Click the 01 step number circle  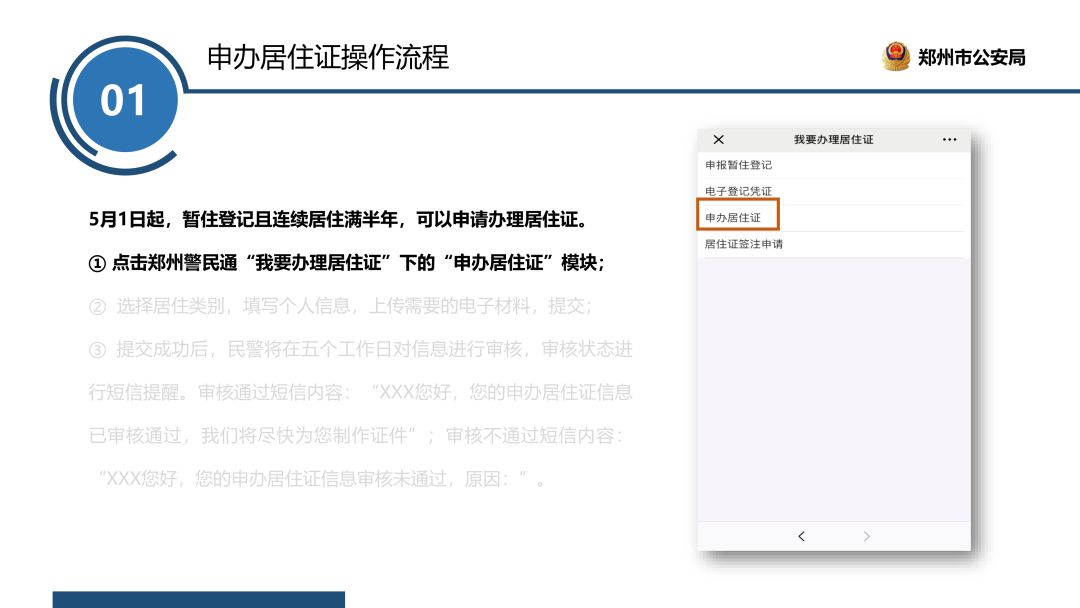(124, 101)
